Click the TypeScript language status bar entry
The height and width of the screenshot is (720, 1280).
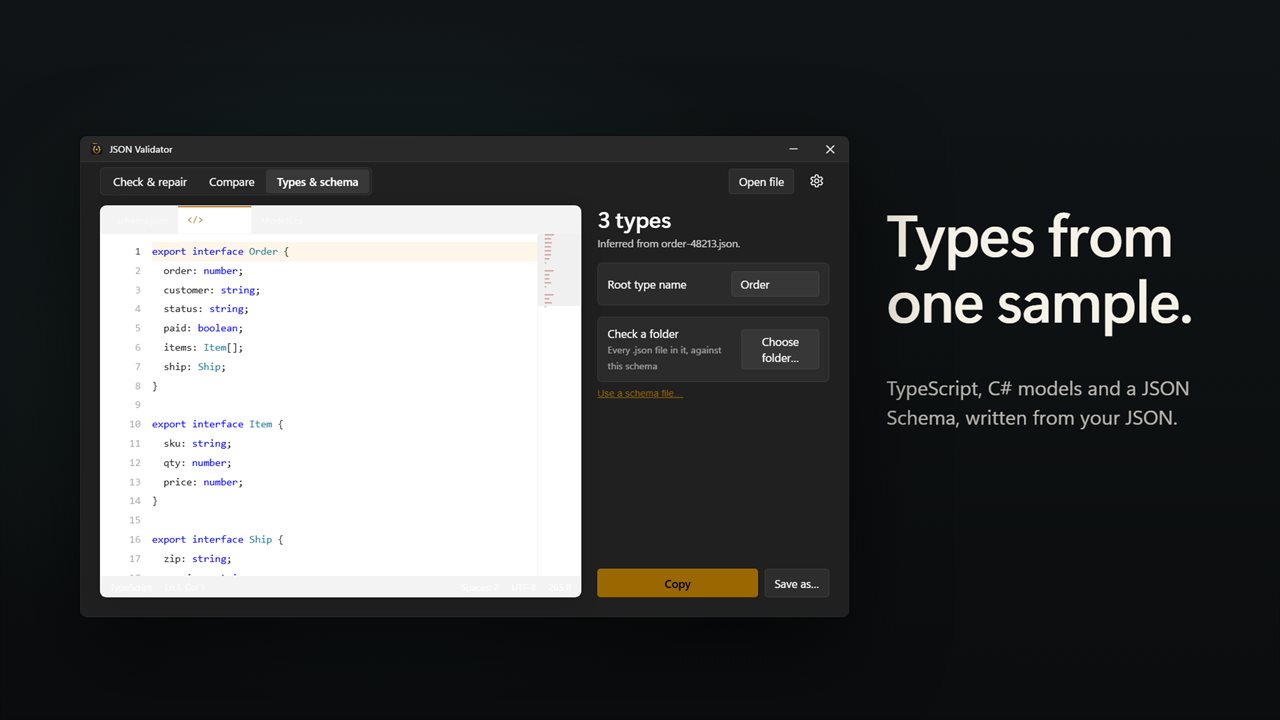[x=130, y=587]
